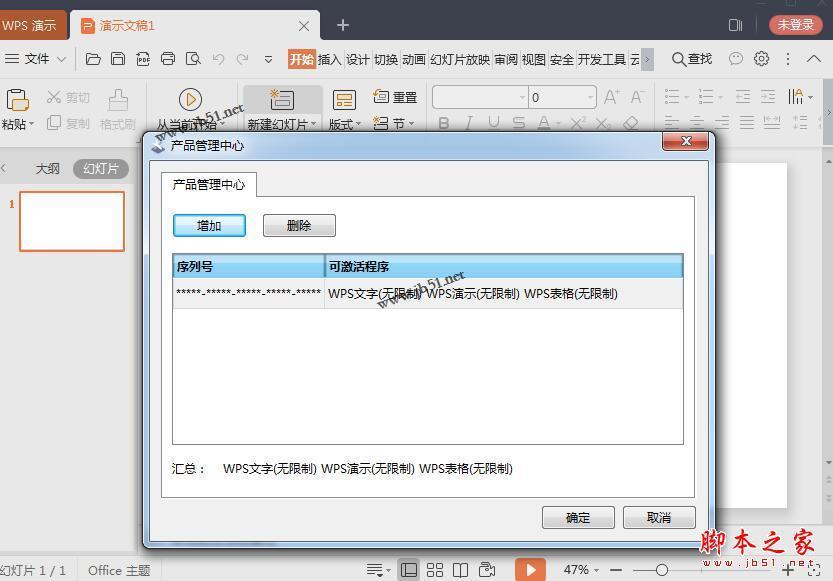The width and height of the screenshot is (833, 581).
Task: Collapse the ribbon with chevron
Action: pos(813,58)
